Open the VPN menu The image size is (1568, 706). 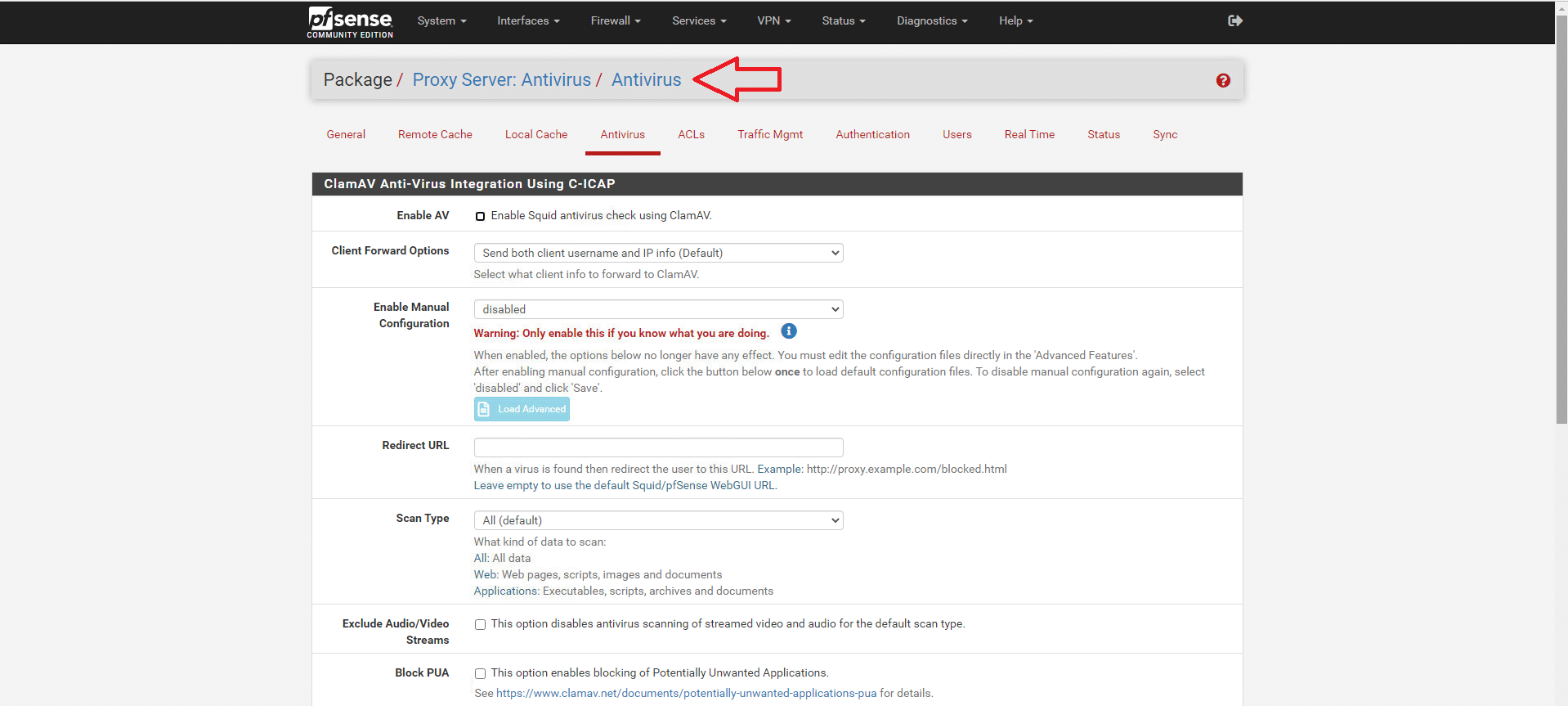point(773,20)
